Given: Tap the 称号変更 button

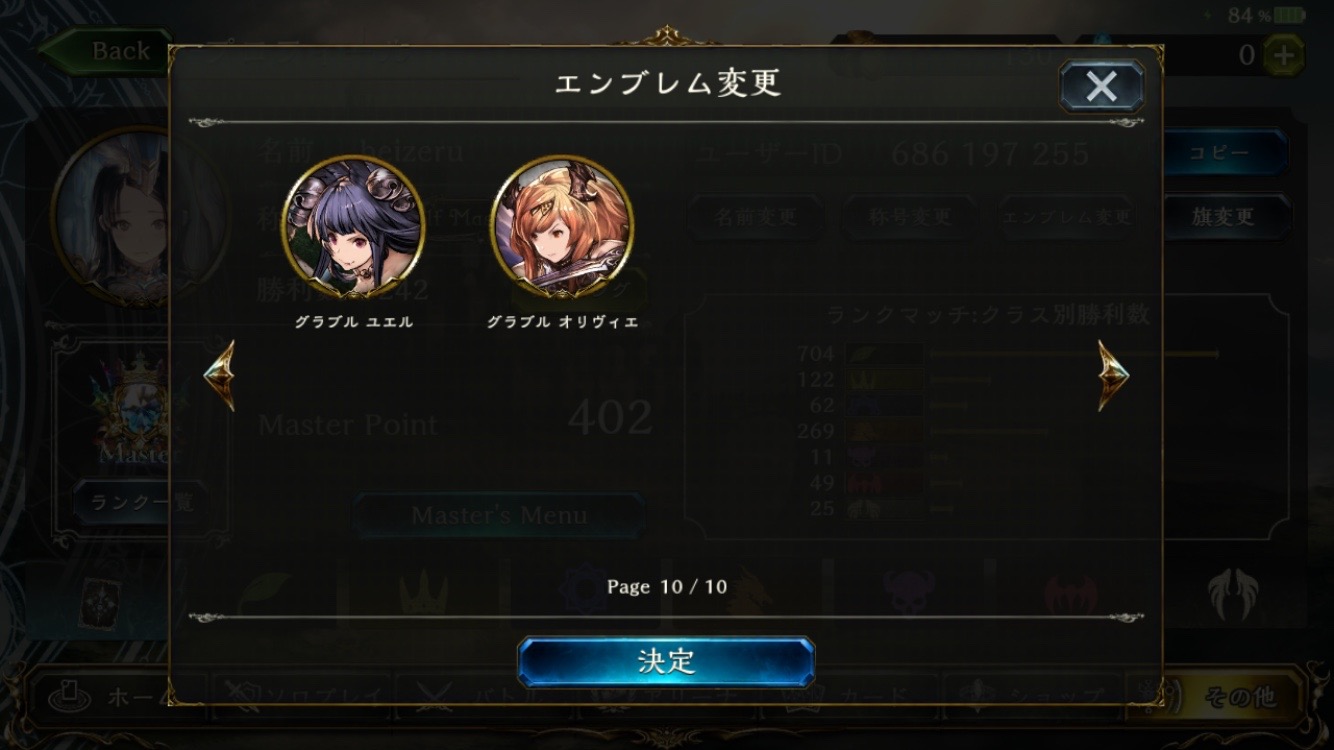Looking at the screenshot, I should [x=909, y=216].
